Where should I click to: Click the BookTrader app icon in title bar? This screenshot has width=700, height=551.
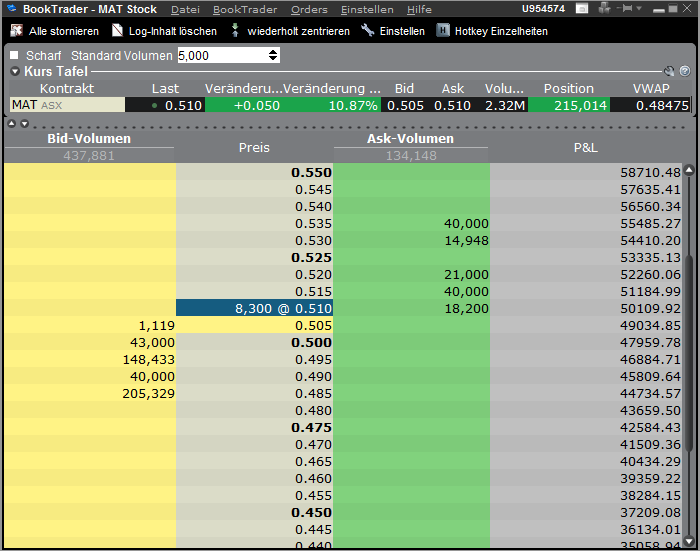coord(12,8)
